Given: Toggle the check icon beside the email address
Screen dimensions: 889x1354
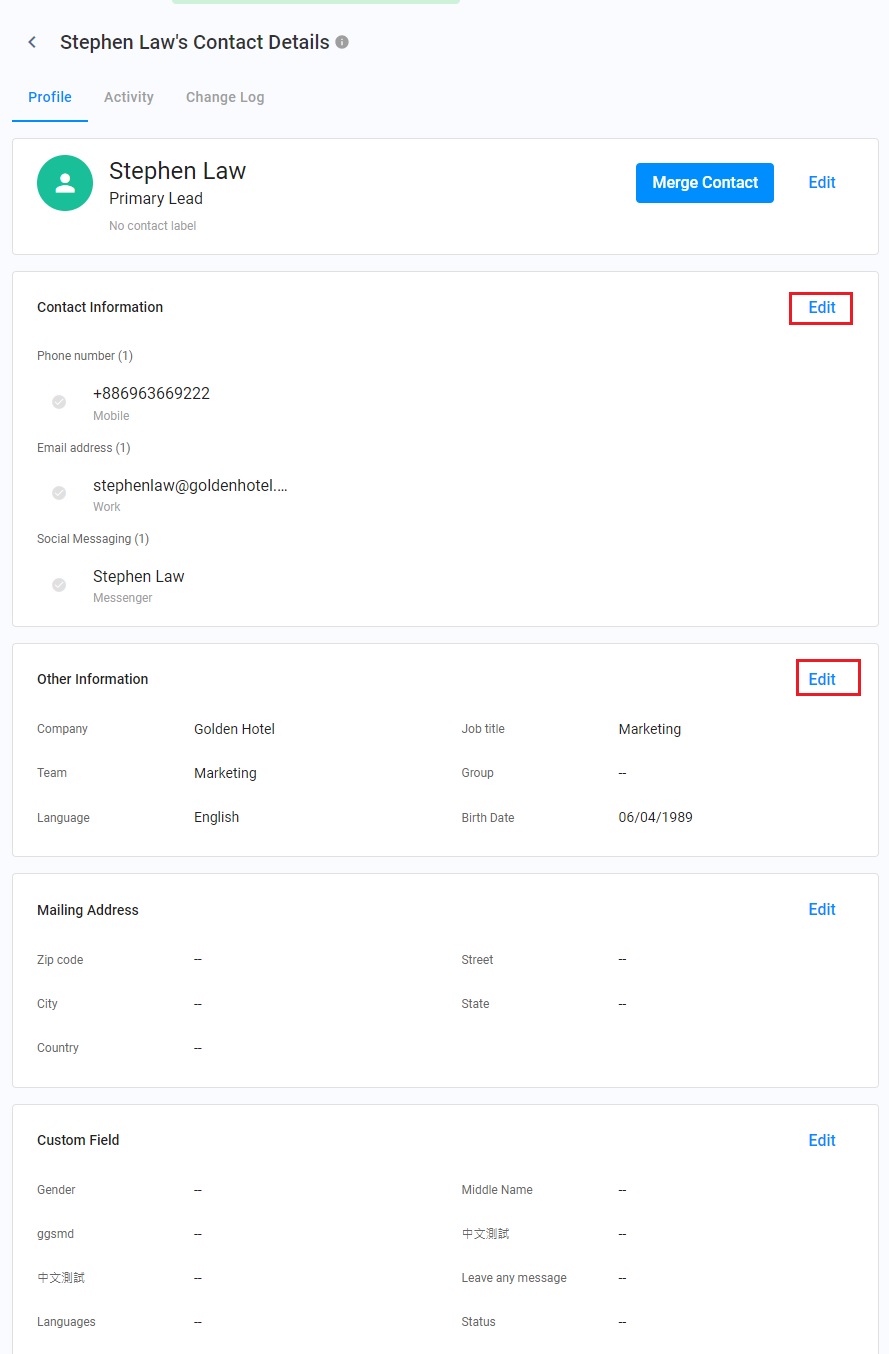Looking at the screenshot, I should point(59,493).
